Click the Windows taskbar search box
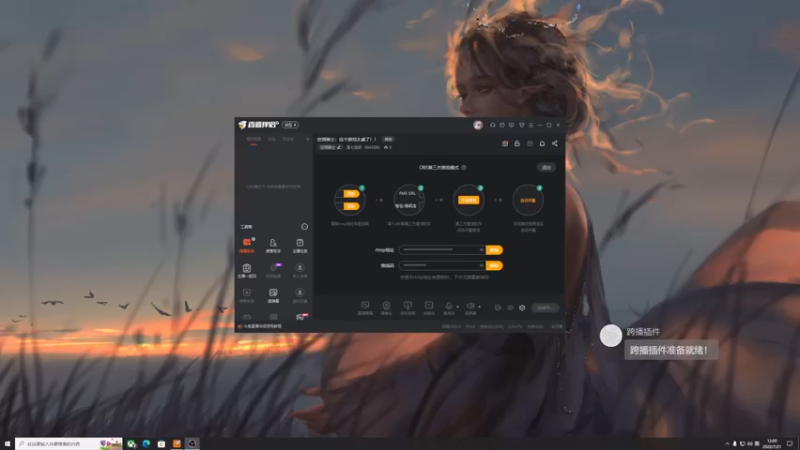Image resolution: width=800 pixels, height=450 pixels. click(x=69, y=444)
